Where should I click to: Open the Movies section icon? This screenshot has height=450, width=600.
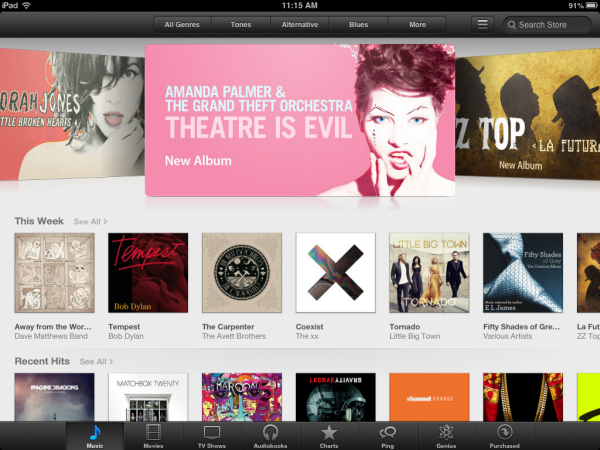(x=153, y=432)
